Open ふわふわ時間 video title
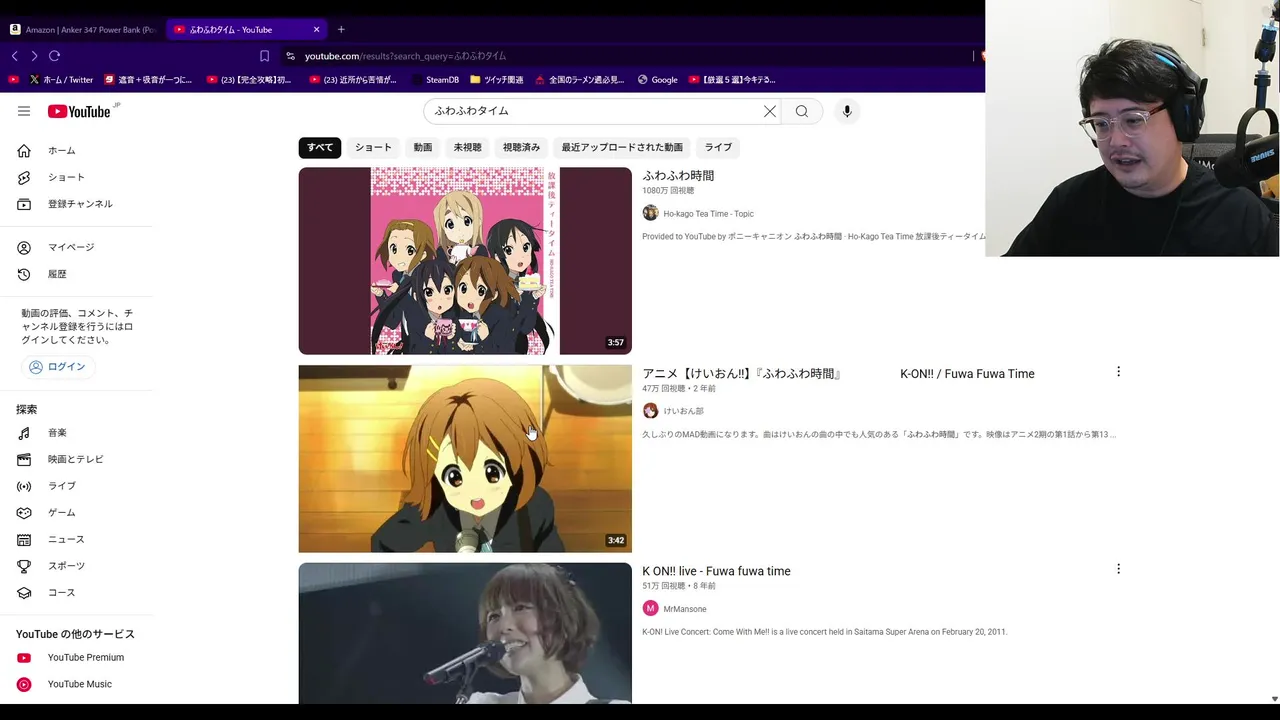Image resolution: width=1280 pixels, height=720 pixels. pyautogui.click(x=678, y=175)
